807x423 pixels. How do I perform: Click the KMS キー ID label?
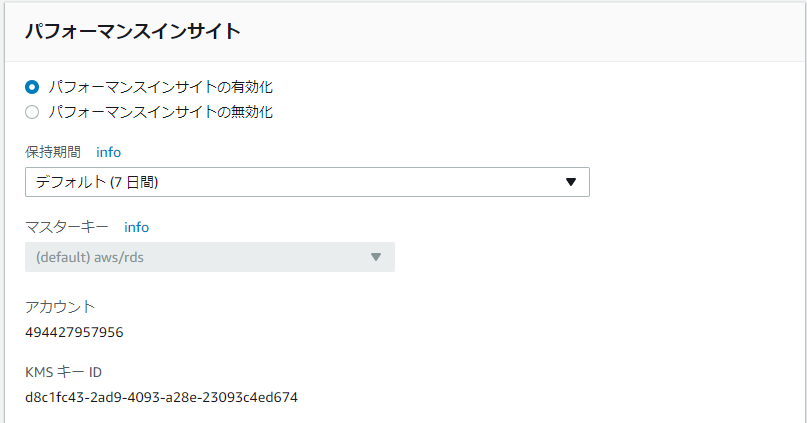click(x=63, y=372)
